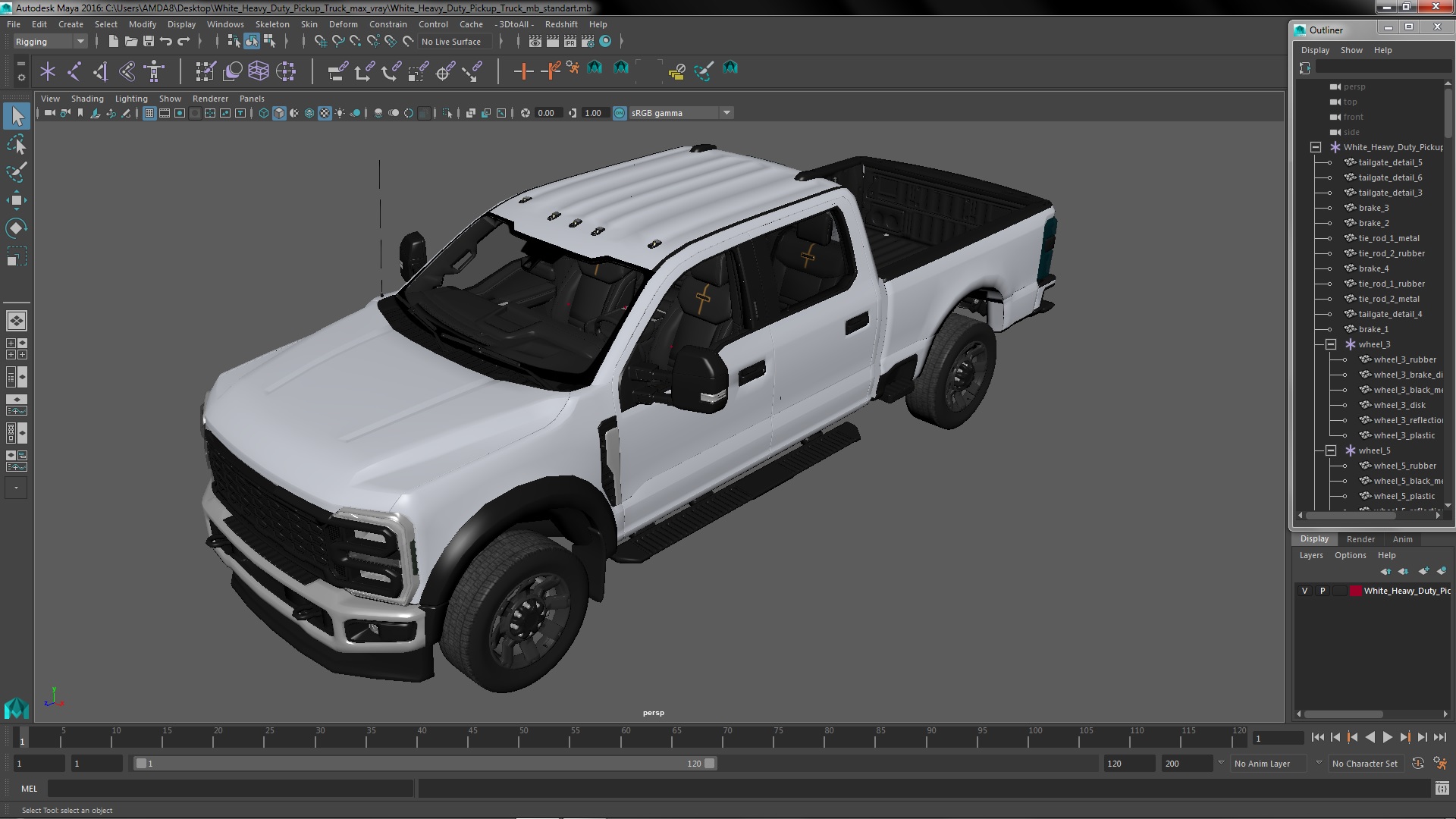Open viewport Shading menu
1456x819 pixels.
tap(87, 99)
